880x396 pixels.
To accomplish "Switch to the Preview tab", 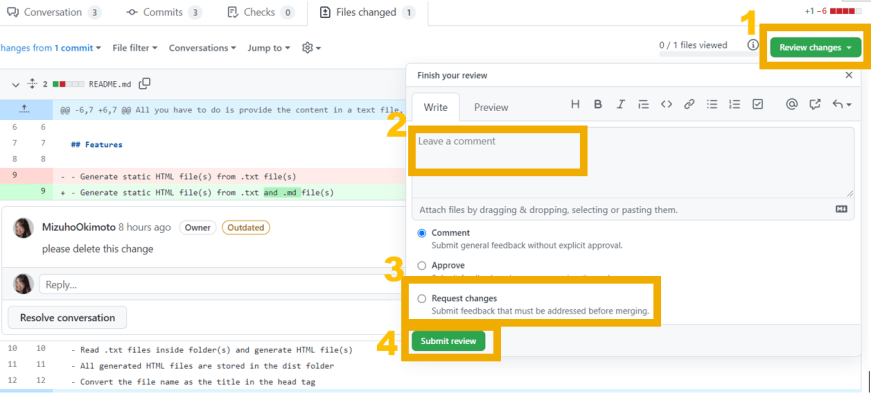I will 491,107.
